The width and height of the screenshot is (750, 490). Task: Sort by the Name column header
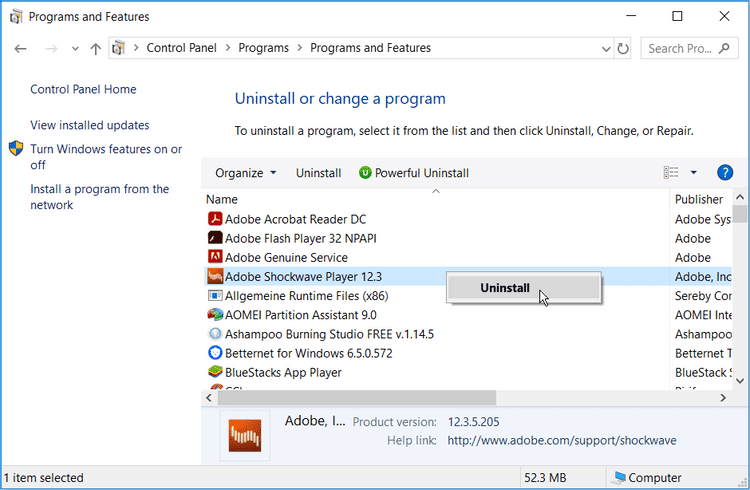pos(435,199)
